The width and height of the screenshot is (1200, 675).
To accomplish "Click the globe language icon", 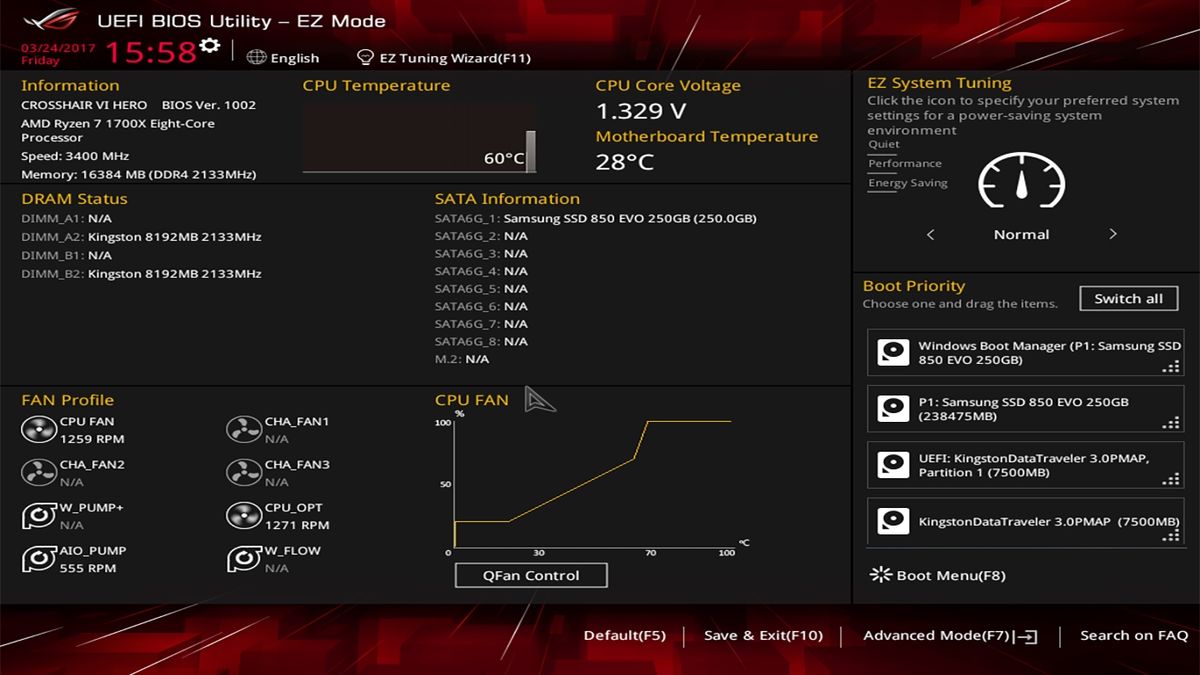I will 256,58.
